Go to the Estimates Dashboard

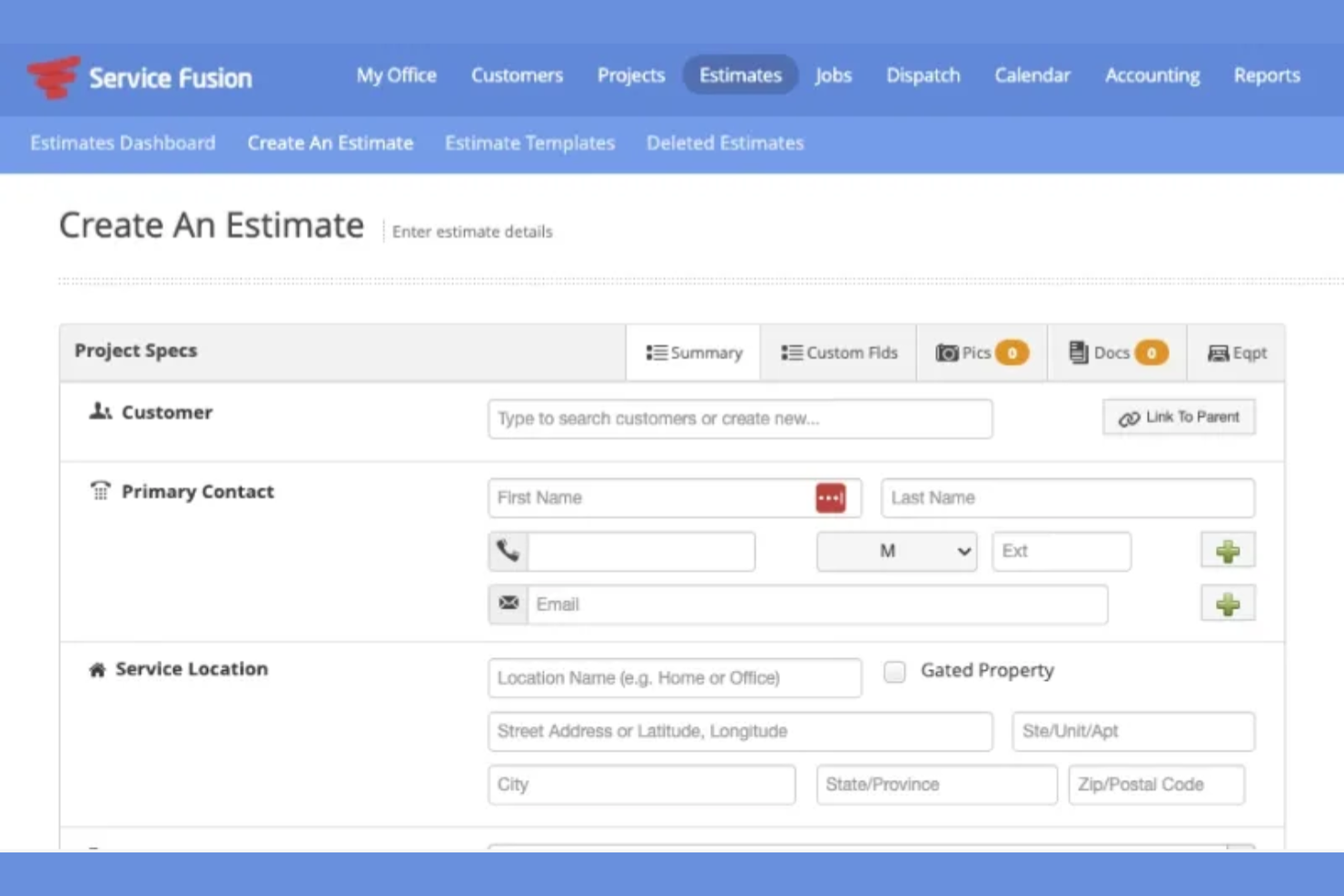(x=123, y=143)
